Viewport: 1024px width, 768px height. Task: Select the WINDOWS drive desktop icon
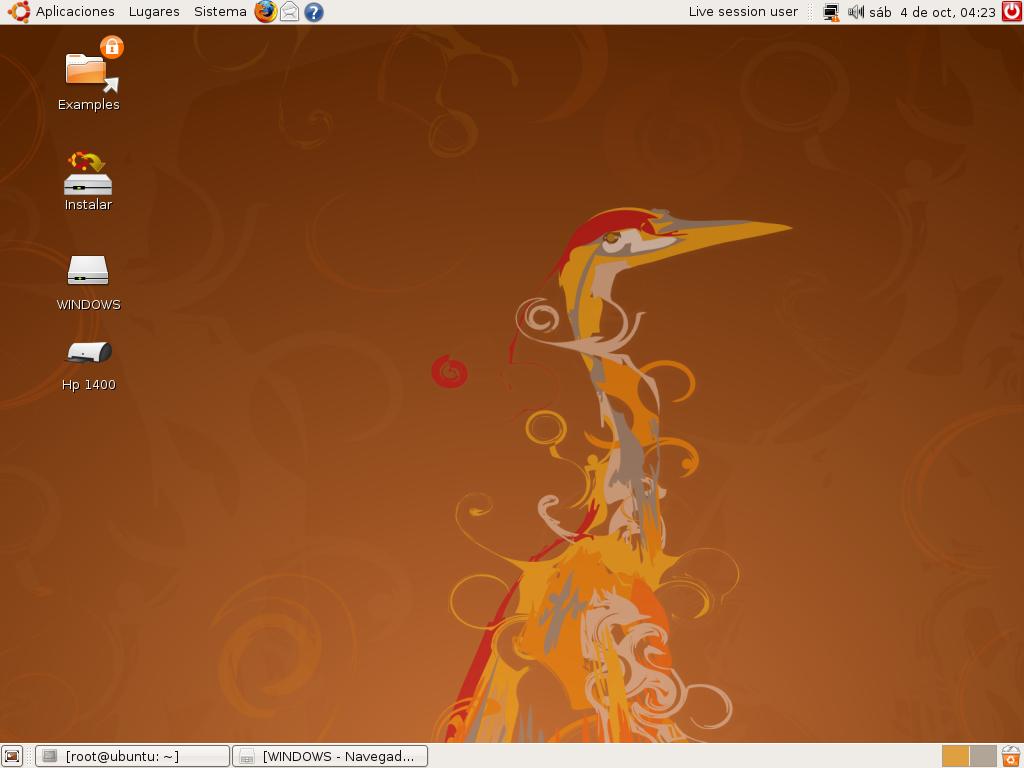[88, 283]
